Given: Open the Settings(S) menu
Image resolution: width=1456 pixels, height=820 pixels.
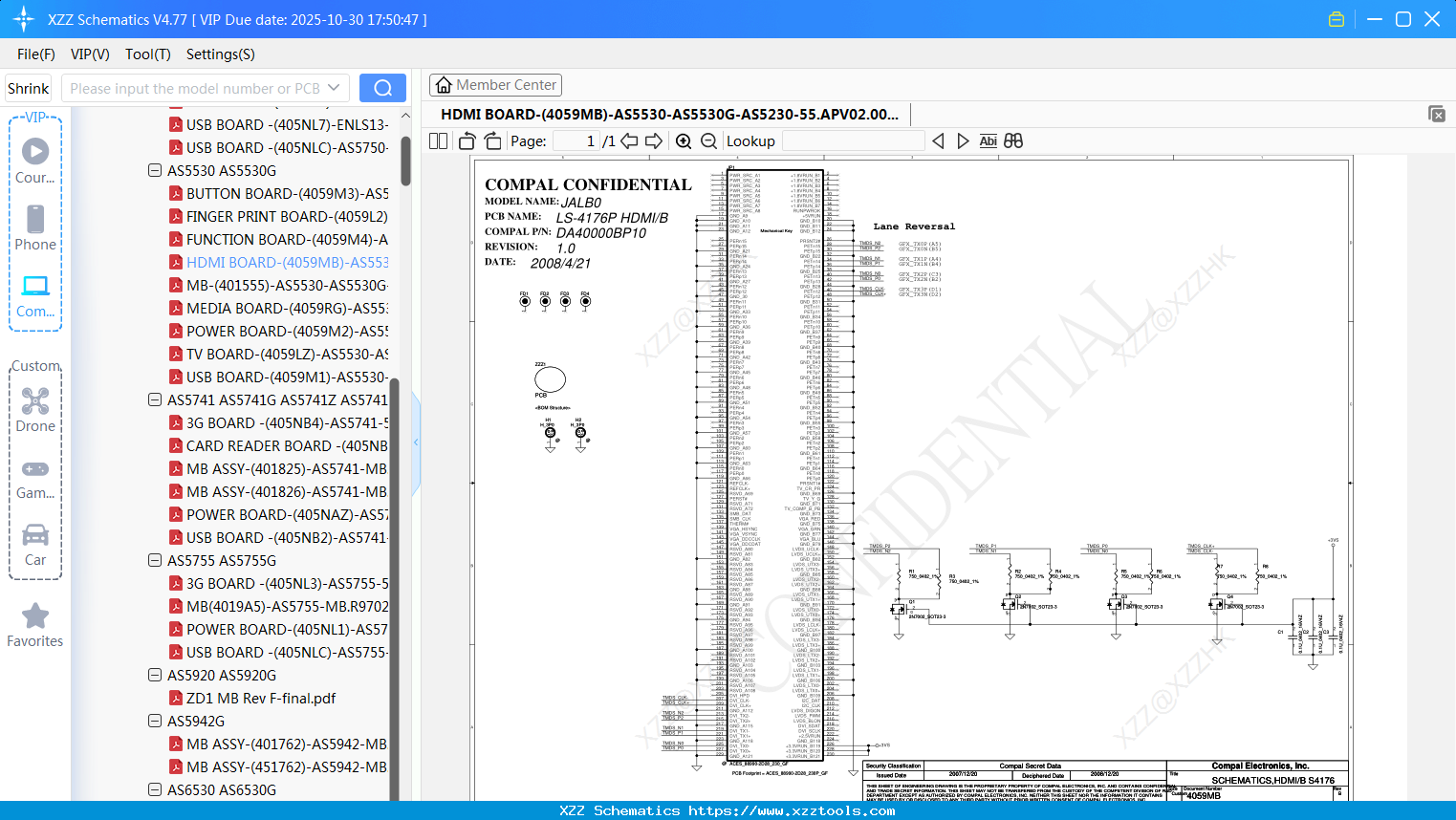Looking at the screenshot, I should point(221,54).
